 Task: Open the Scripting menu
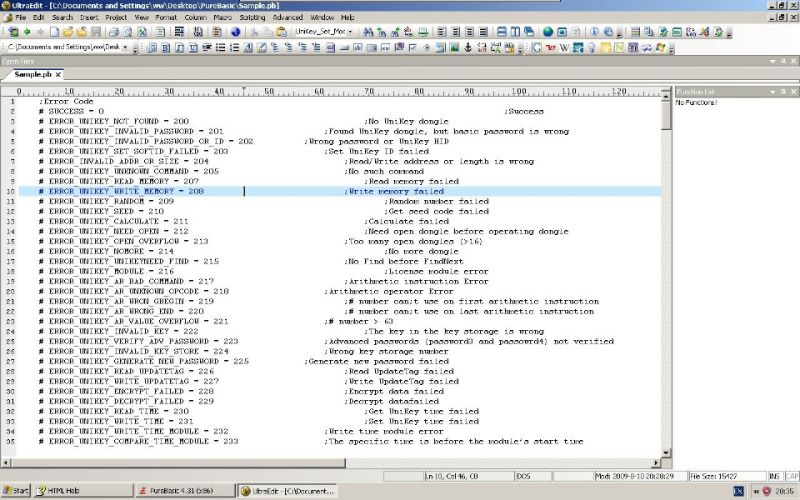point(253,17)
